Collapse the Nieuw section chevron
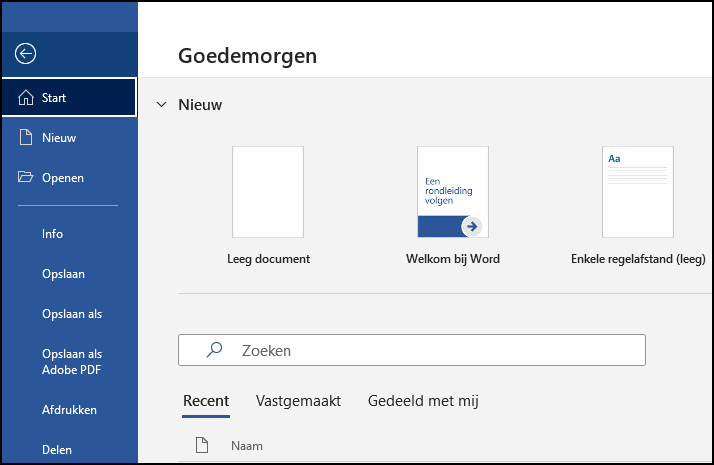Viewport: 714px width, 465px height. coord(161,105)
